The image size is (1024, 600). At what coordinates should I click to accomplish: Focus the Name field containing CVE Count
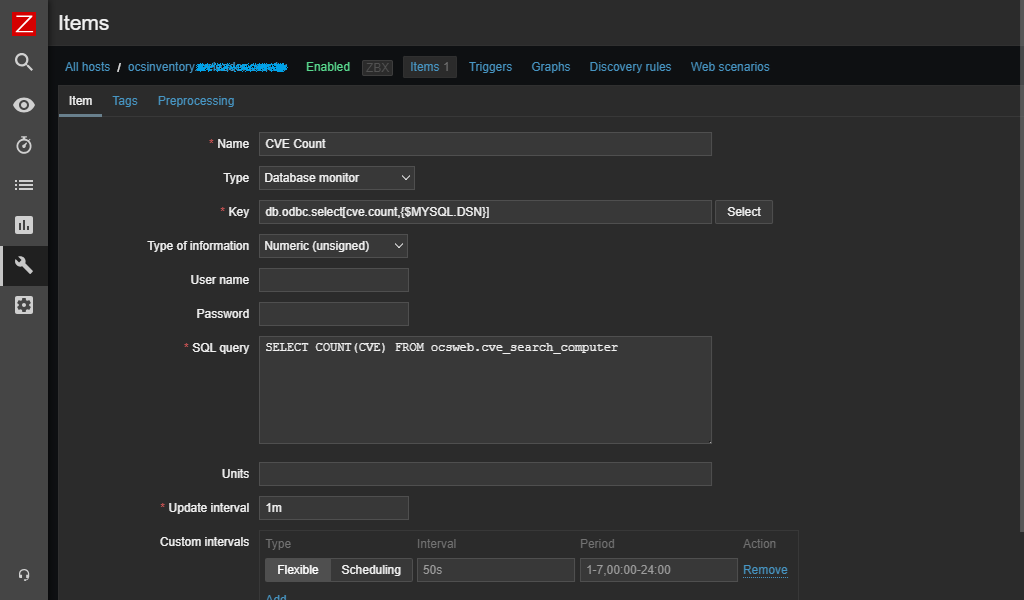(485, 144)
